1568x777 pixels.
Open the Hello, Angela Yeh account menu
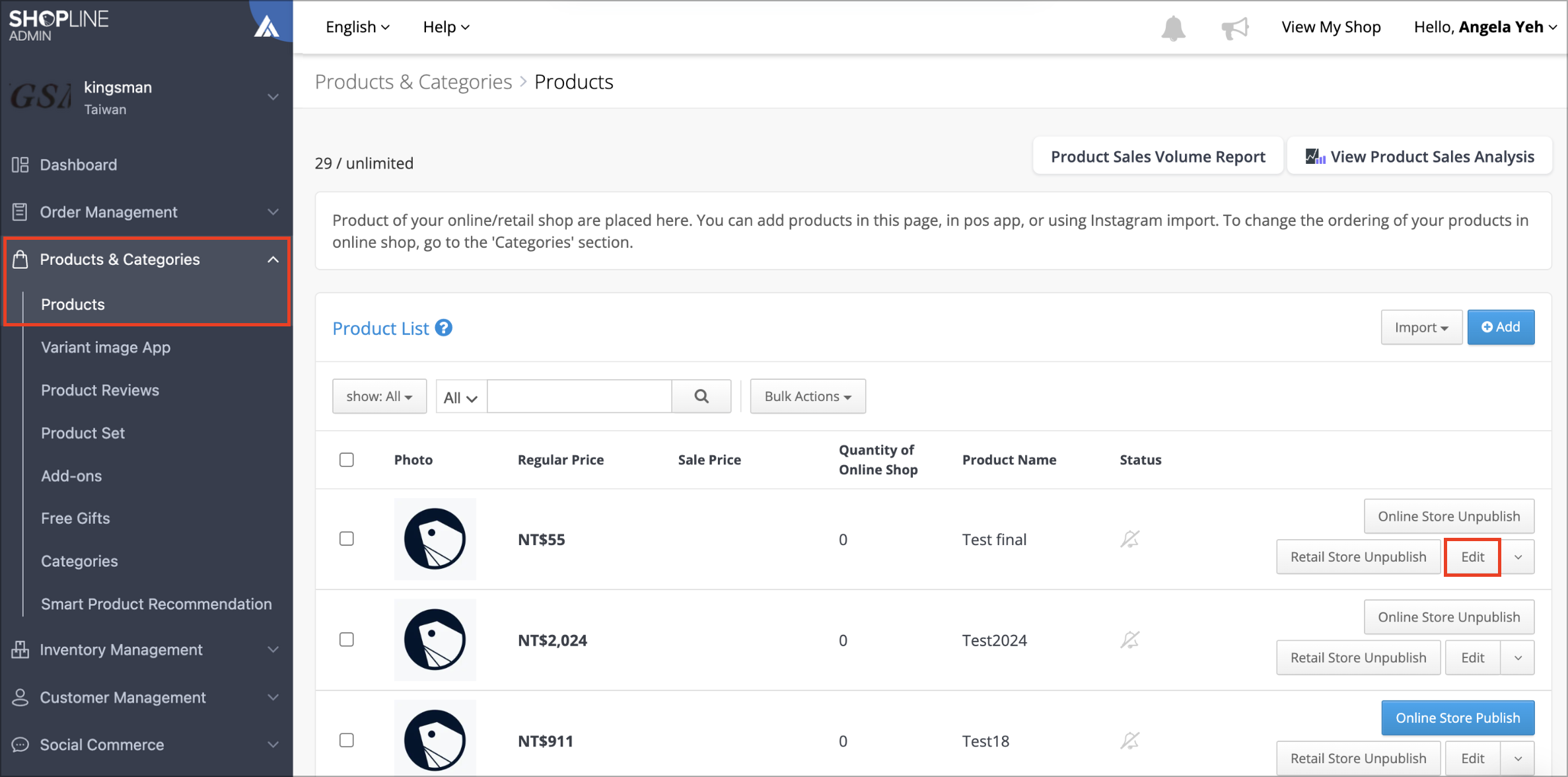(1485, 27)
